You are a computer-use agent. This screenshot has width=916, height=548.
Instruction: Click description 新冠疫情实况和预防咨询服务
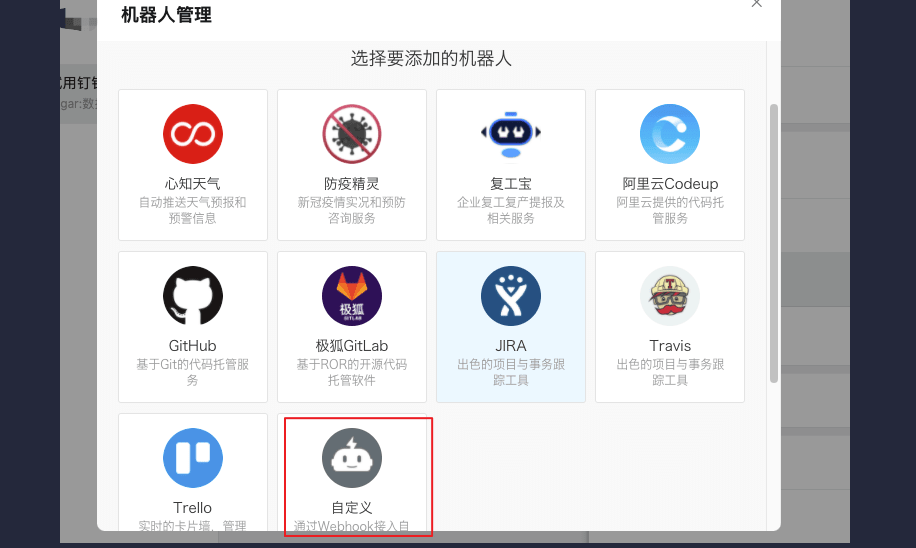point(352,210)
